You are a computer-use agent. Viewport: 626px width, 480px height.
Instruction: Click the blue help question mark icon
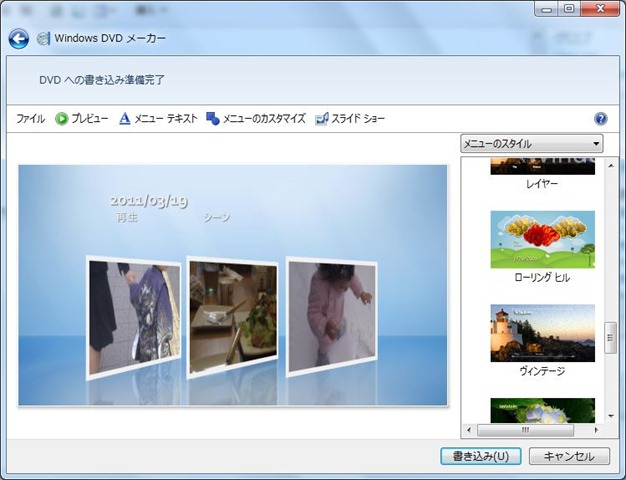(x=601, y=118)
